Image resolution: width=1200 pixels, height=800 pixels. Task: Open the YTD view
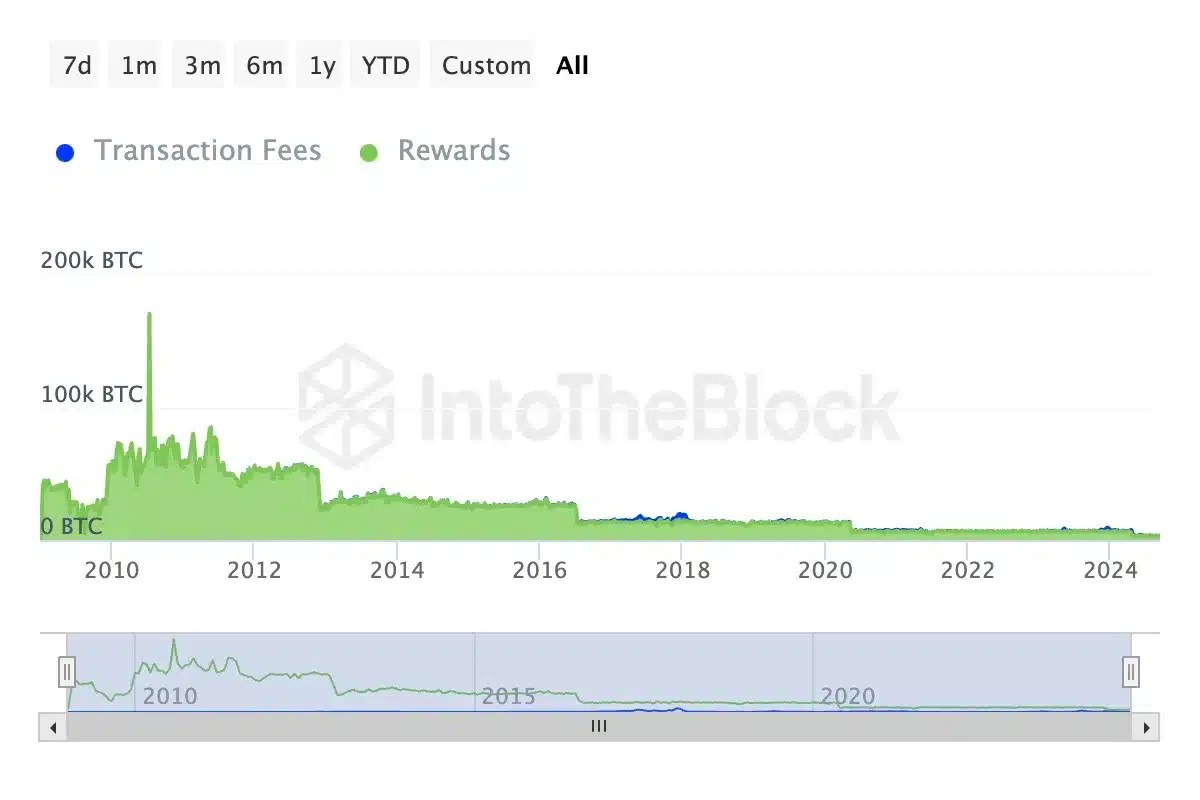[385, 64]
